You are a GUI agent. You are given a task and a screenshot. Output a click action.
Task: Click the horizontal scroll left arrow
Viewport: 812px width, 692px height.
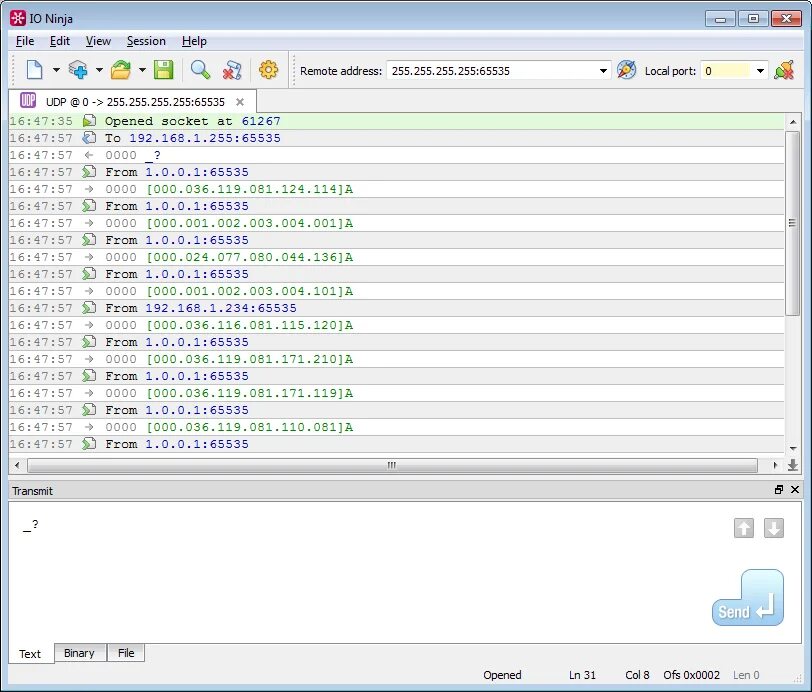tap(17, 465)
